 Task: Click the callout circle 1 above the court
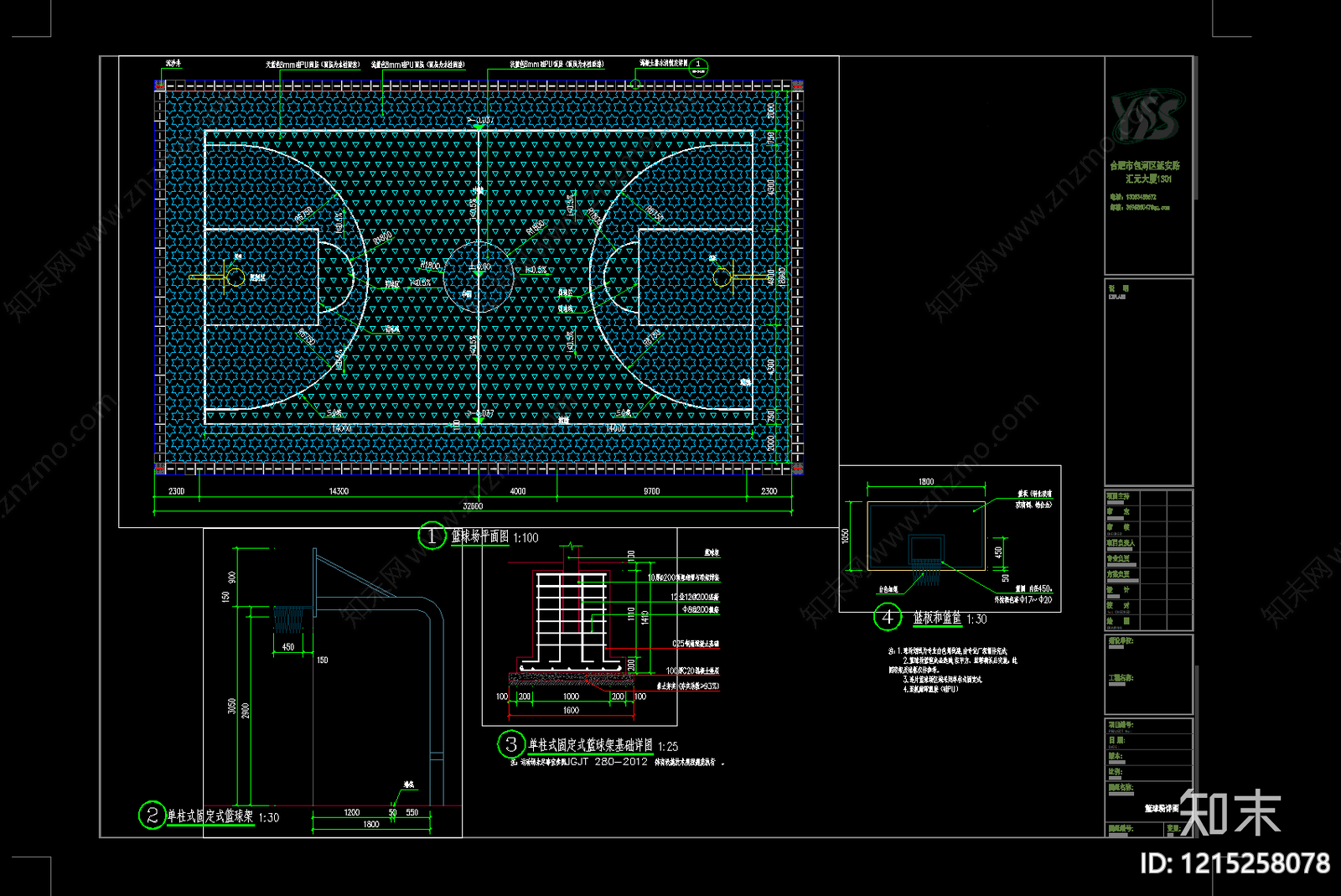click(698, 68)
